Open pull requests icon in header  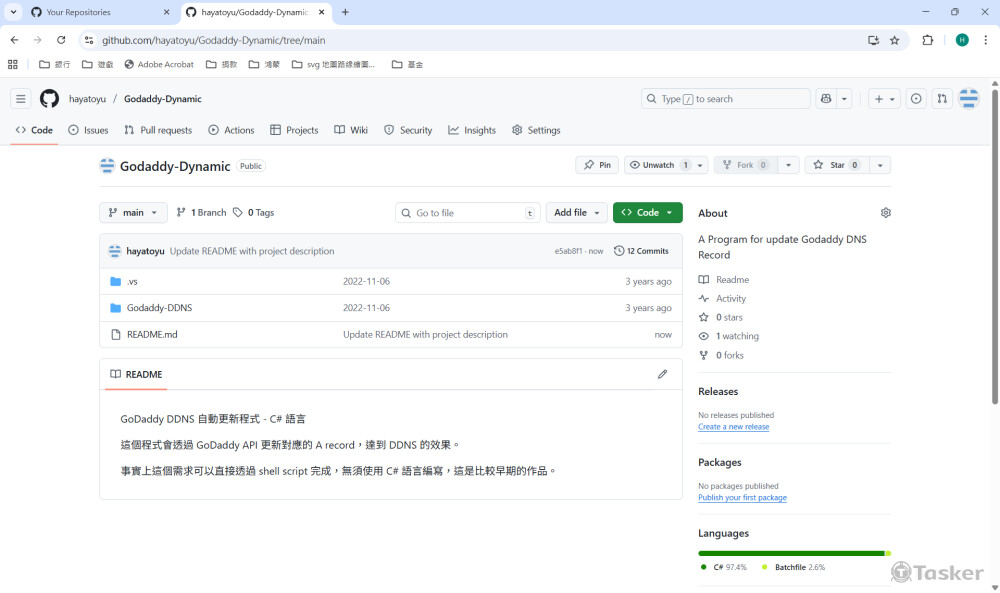coord(942,99)
